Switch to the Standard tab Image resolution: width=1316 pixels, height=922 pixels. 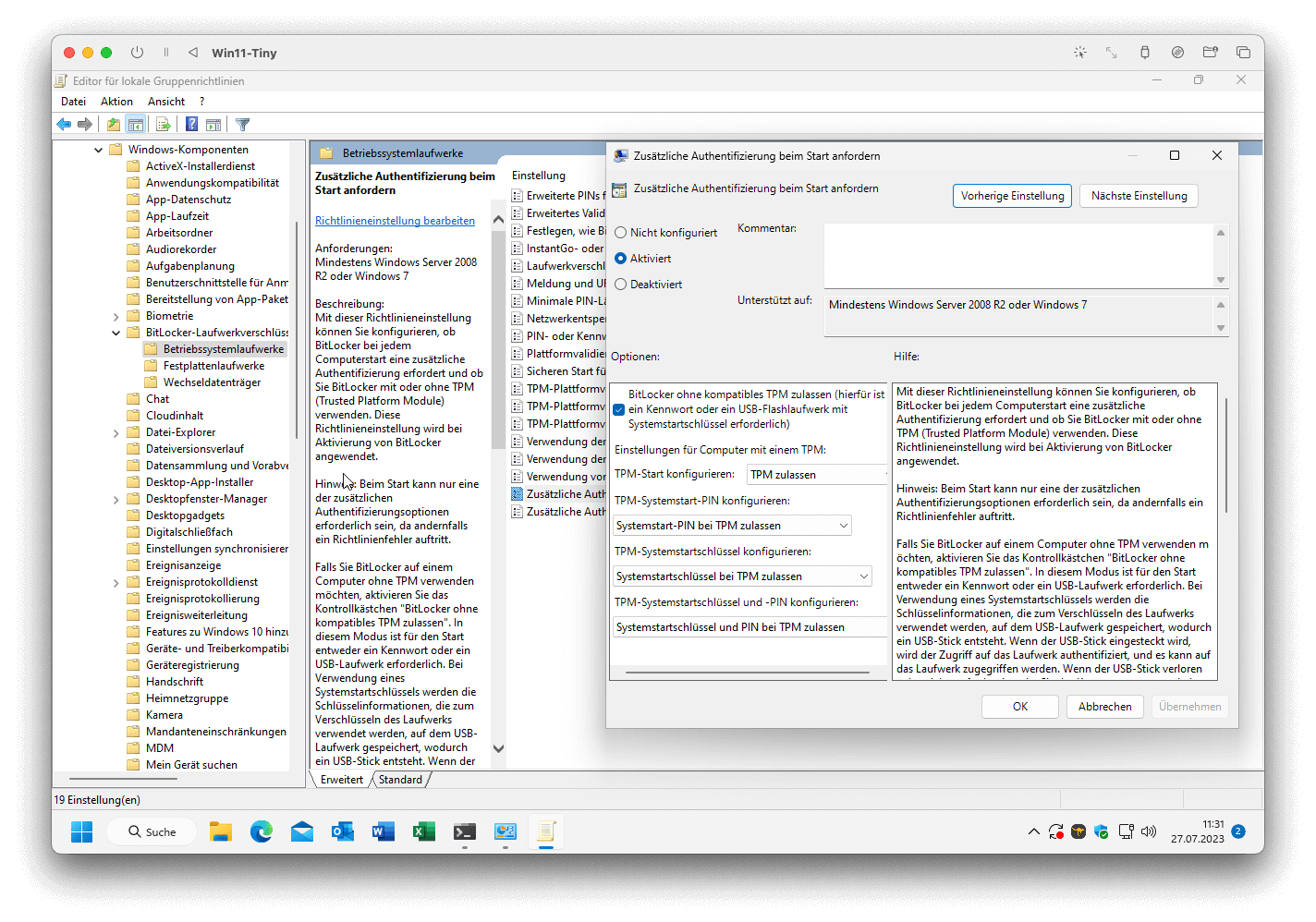(401, 779)
